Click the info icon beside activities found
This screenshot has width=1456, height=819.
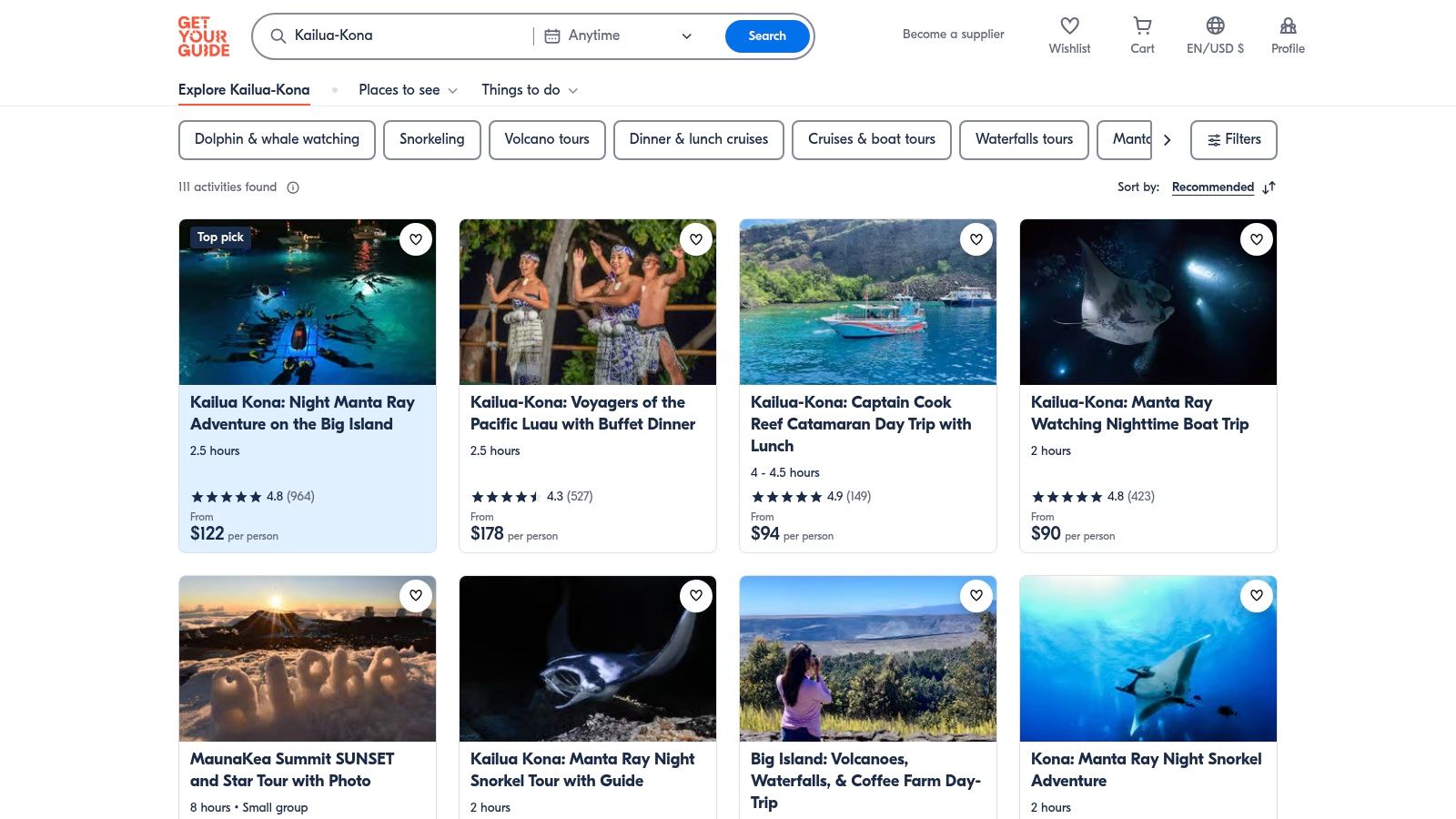click(293, 187)
